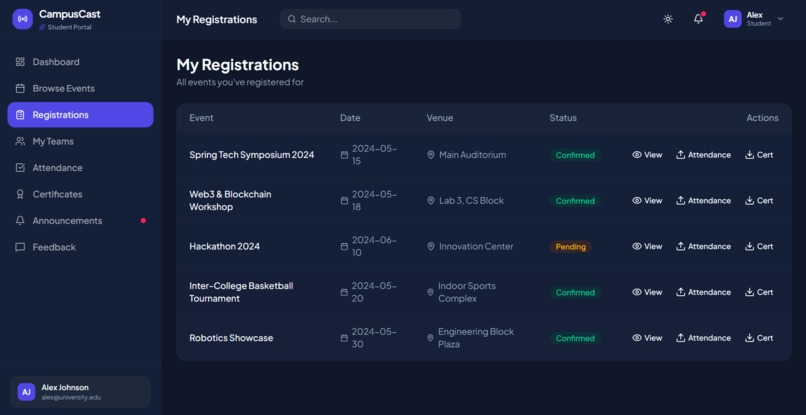Click Confirmed badge for Spring Tech Symposium 2024
This screenshot has width=806, height=415.
tap(575, 155)
